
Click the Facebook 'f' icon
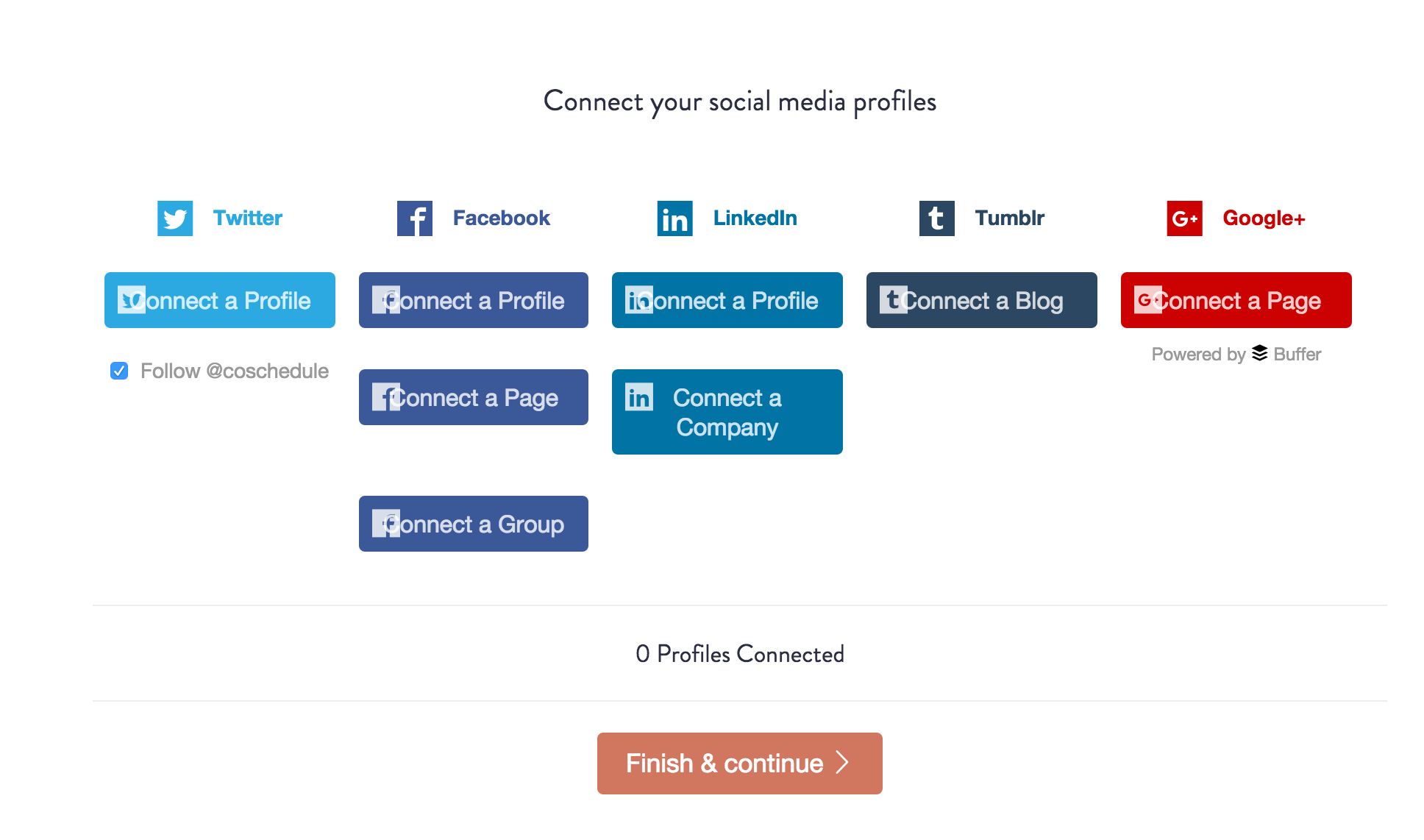(x=413, y=217)
